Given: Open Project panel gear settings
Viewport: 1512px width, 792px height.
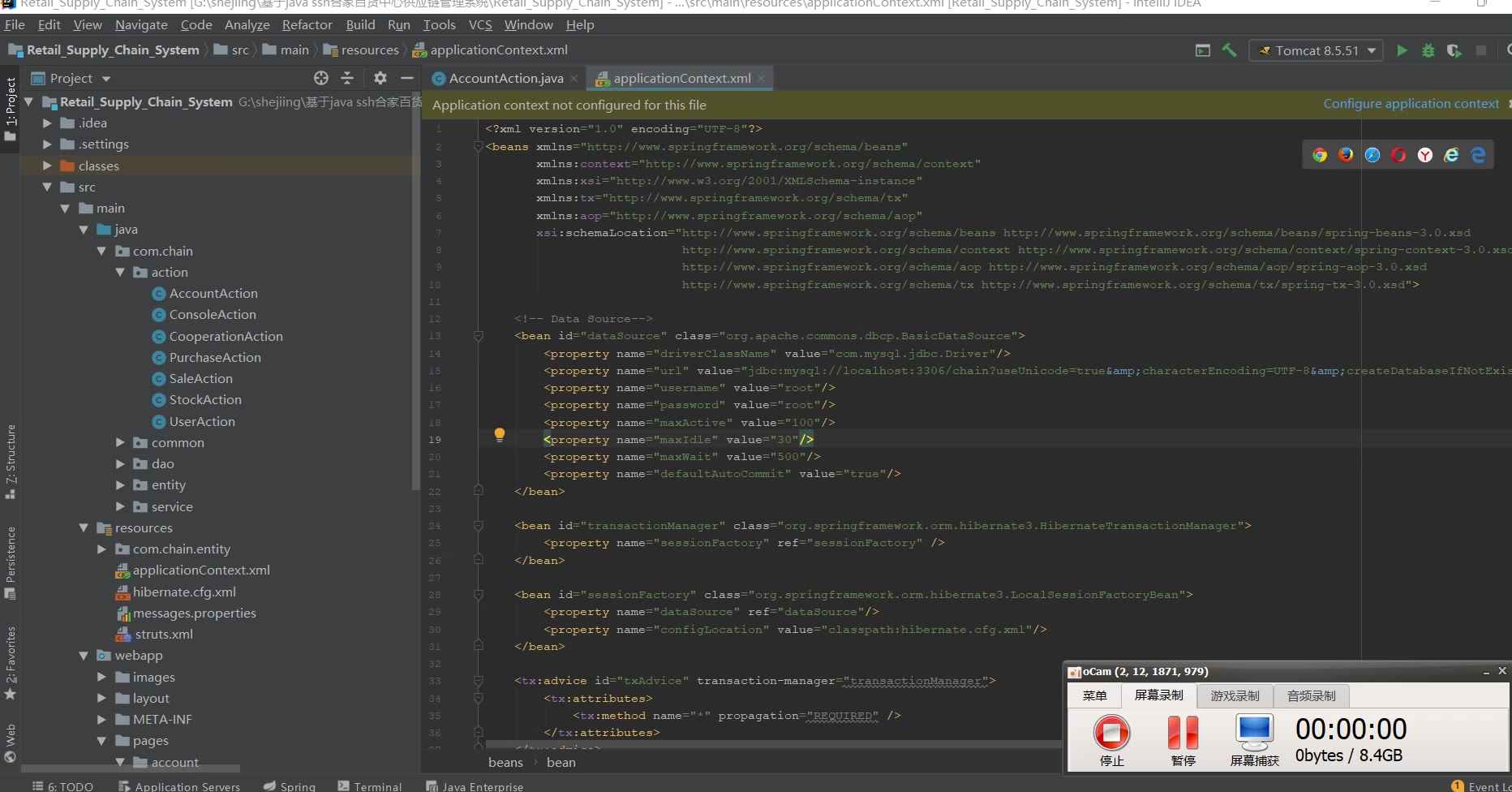Looking at the screenshot, I should 380,78.
